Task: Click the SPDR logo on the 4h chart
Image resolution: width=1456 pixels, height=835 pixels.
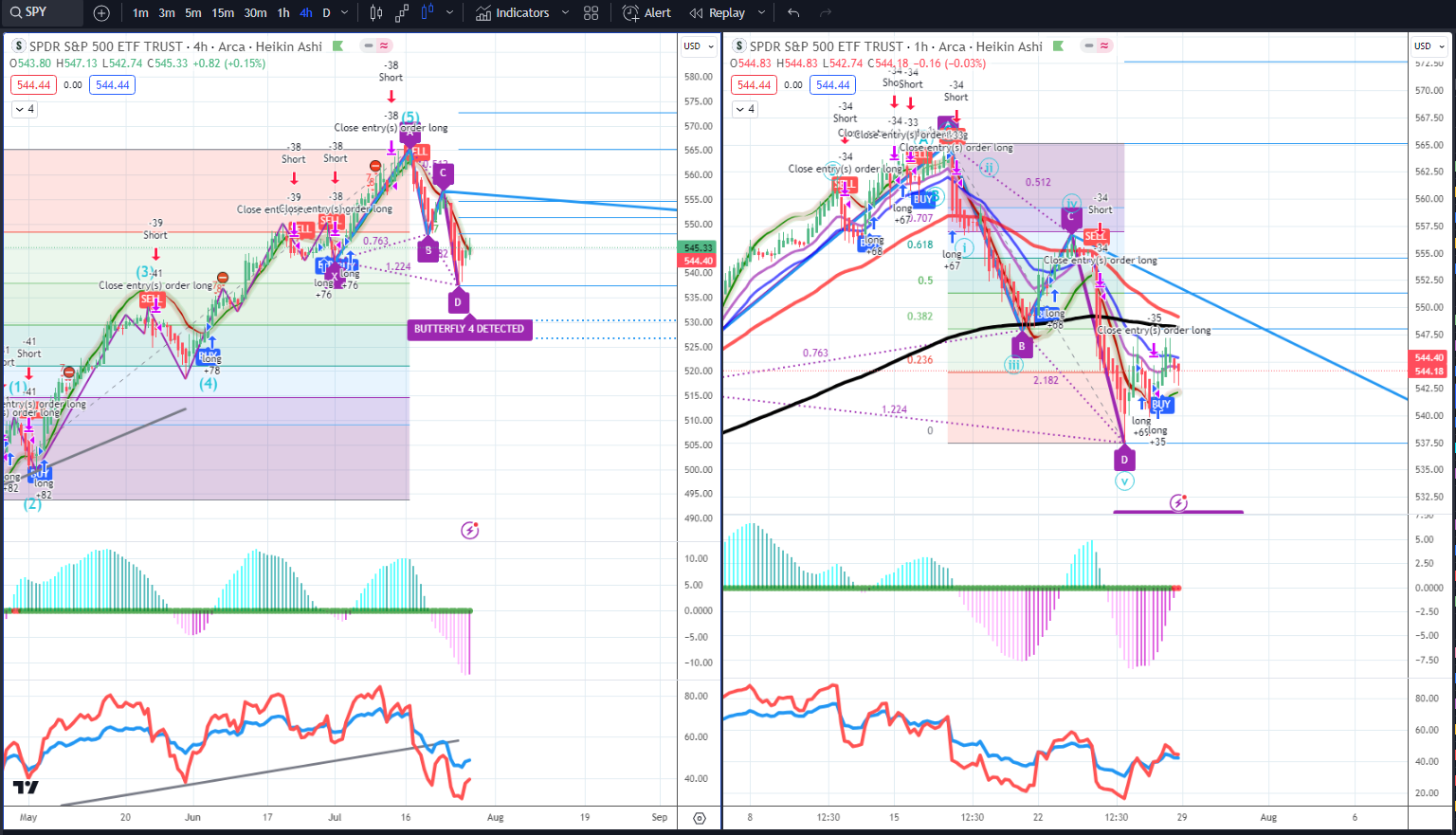Action: (18, 45)
